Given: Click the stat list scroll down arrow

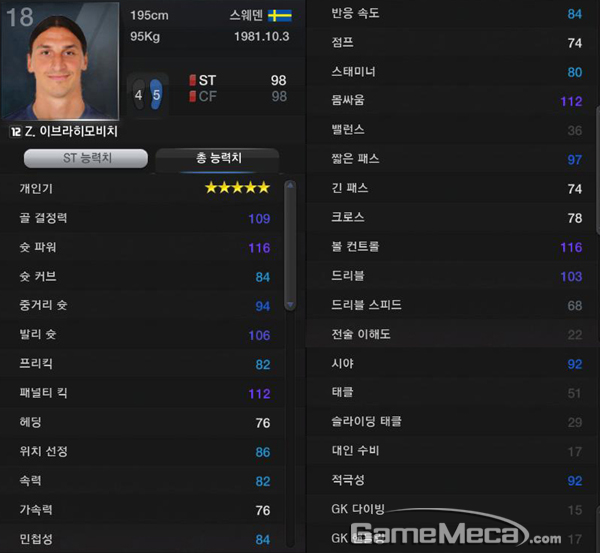Looking at the screenshot, I should (x=290, y=305).
